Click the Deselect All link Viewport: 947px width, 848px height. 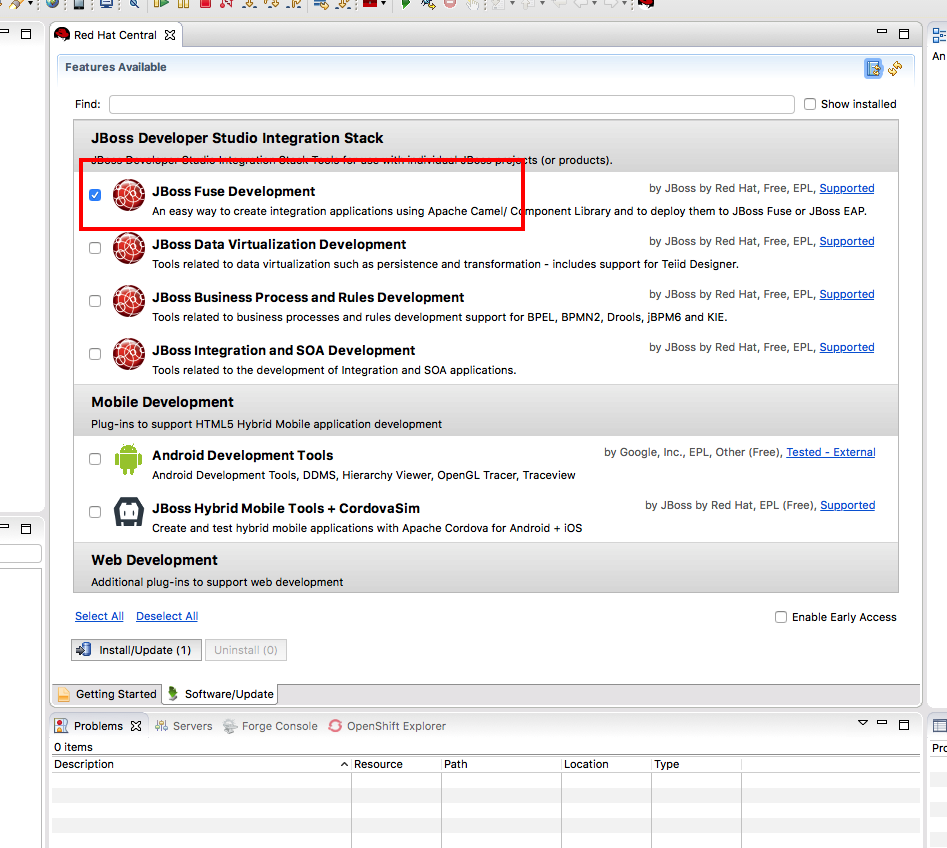tap(167, 616)
